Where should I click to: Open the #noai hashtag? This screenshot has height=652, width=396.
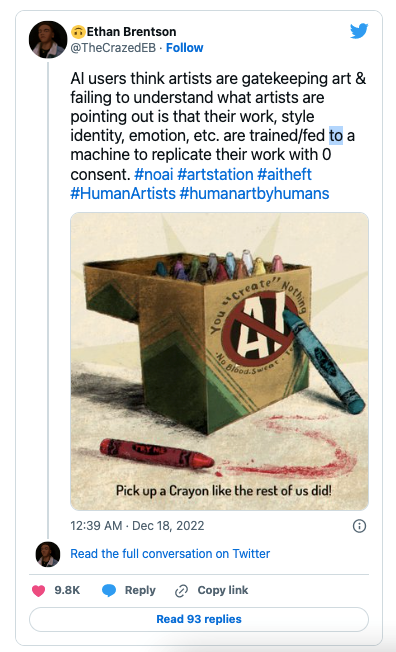coord(153,174)
